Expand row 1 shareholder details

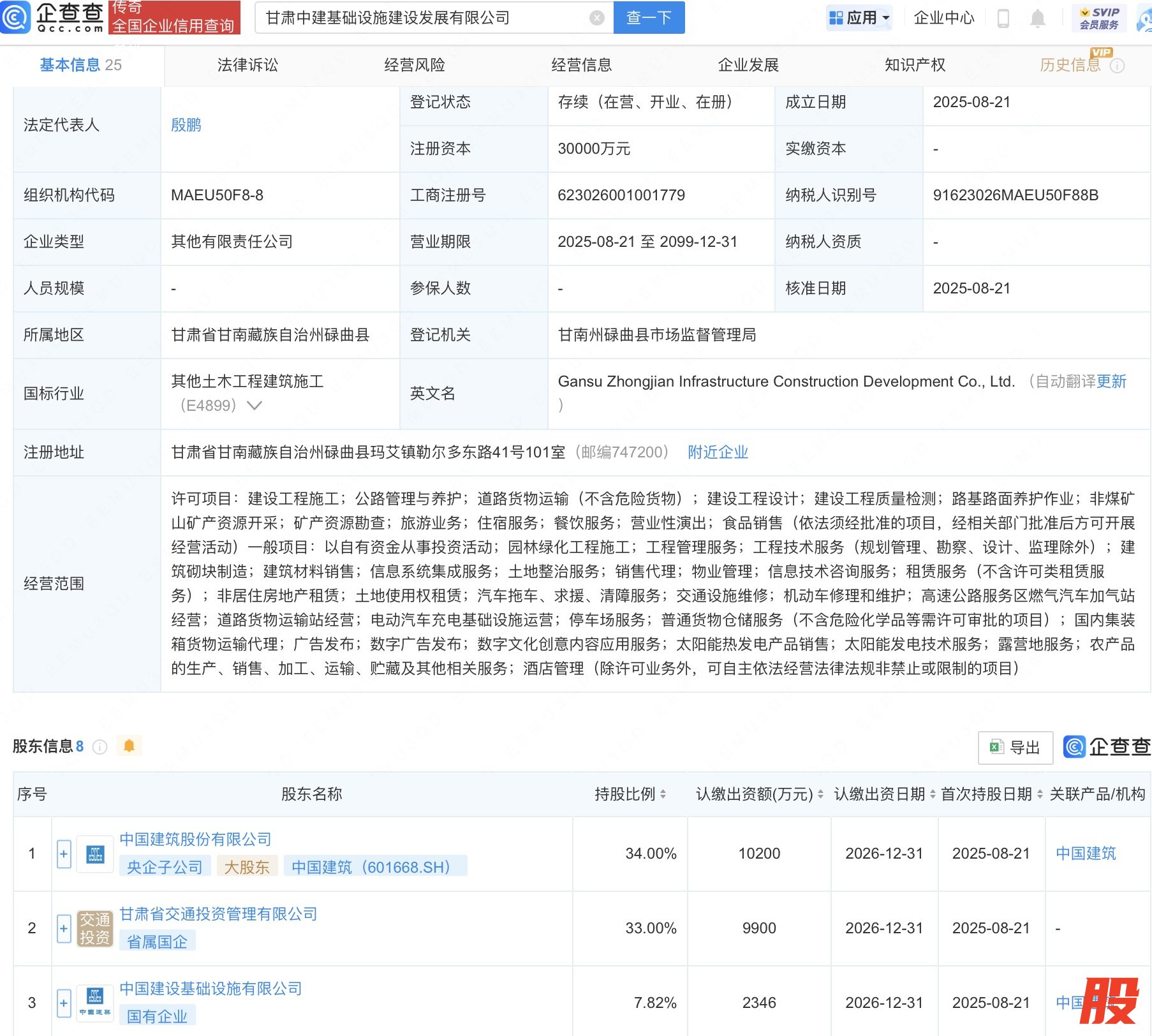pyautogui.click(x=64, y=854)
